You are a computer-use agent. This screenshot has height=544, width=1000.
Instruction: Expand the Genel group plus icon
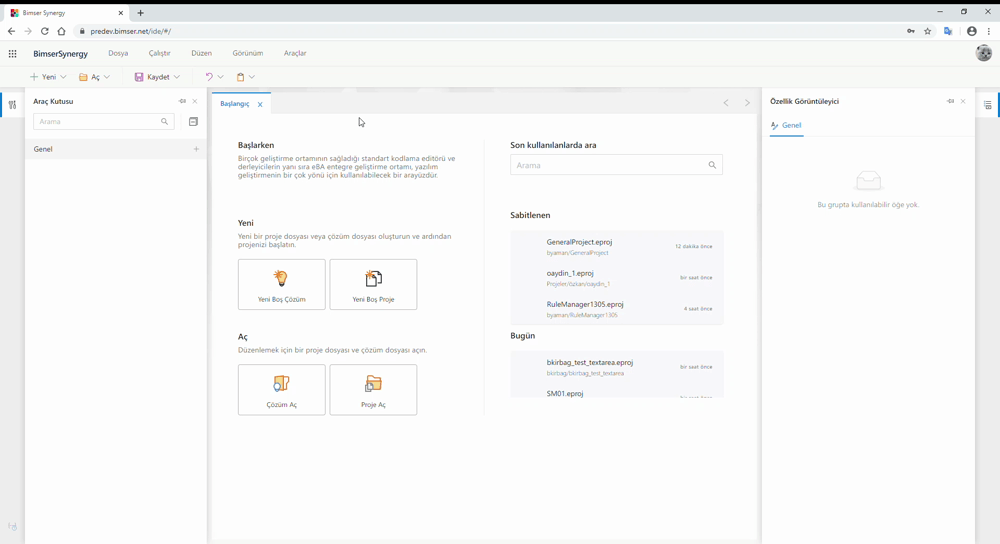pyautogui.click(x=196, y=149)
